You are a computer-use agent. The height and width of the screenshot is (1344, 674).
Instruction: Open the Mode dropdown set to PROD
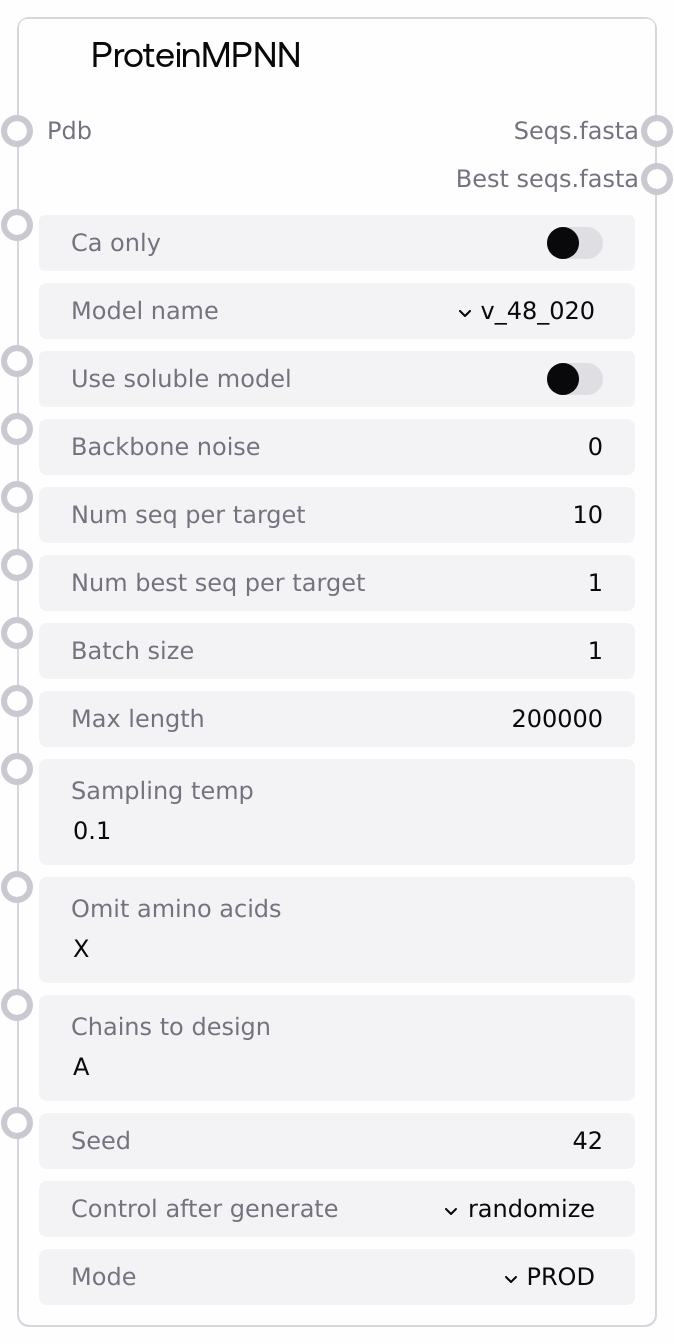(550, 1277)
